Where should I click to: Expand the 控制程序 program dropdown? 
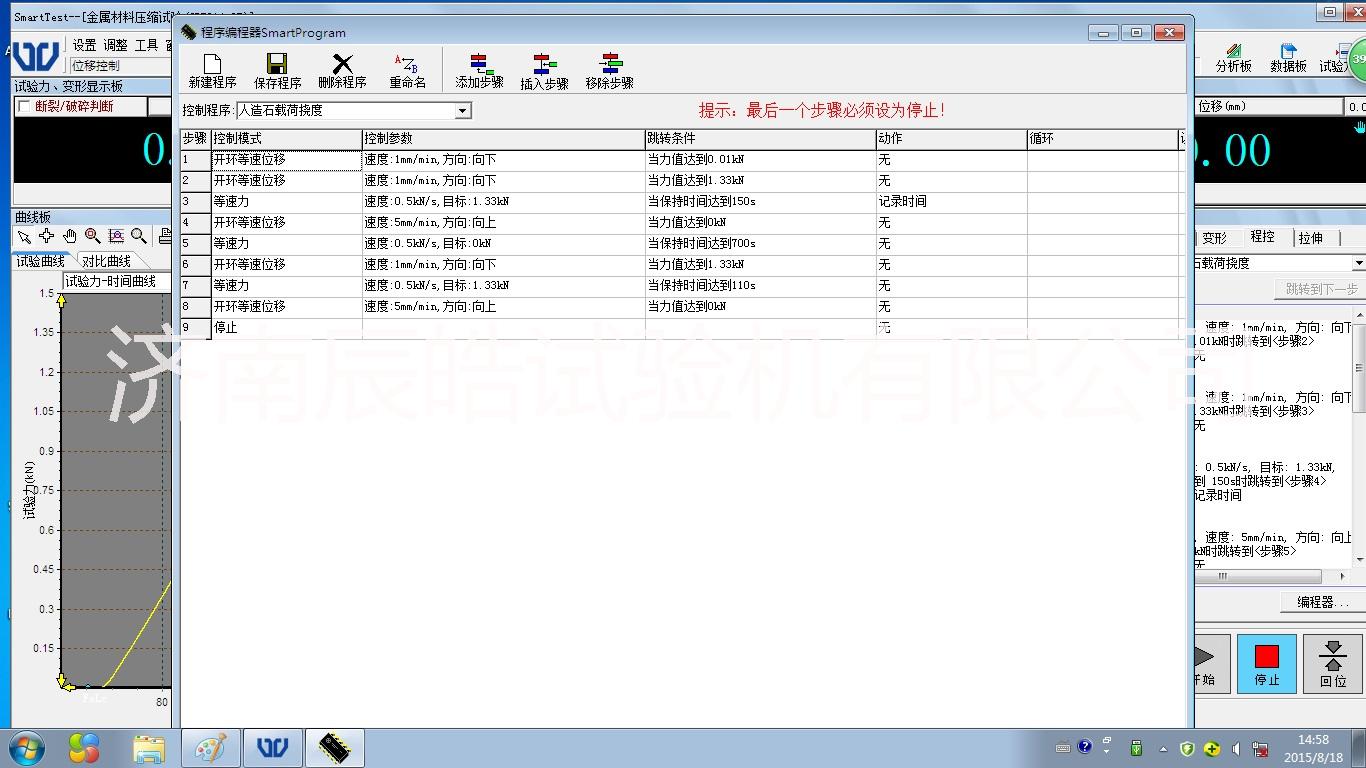463,111
